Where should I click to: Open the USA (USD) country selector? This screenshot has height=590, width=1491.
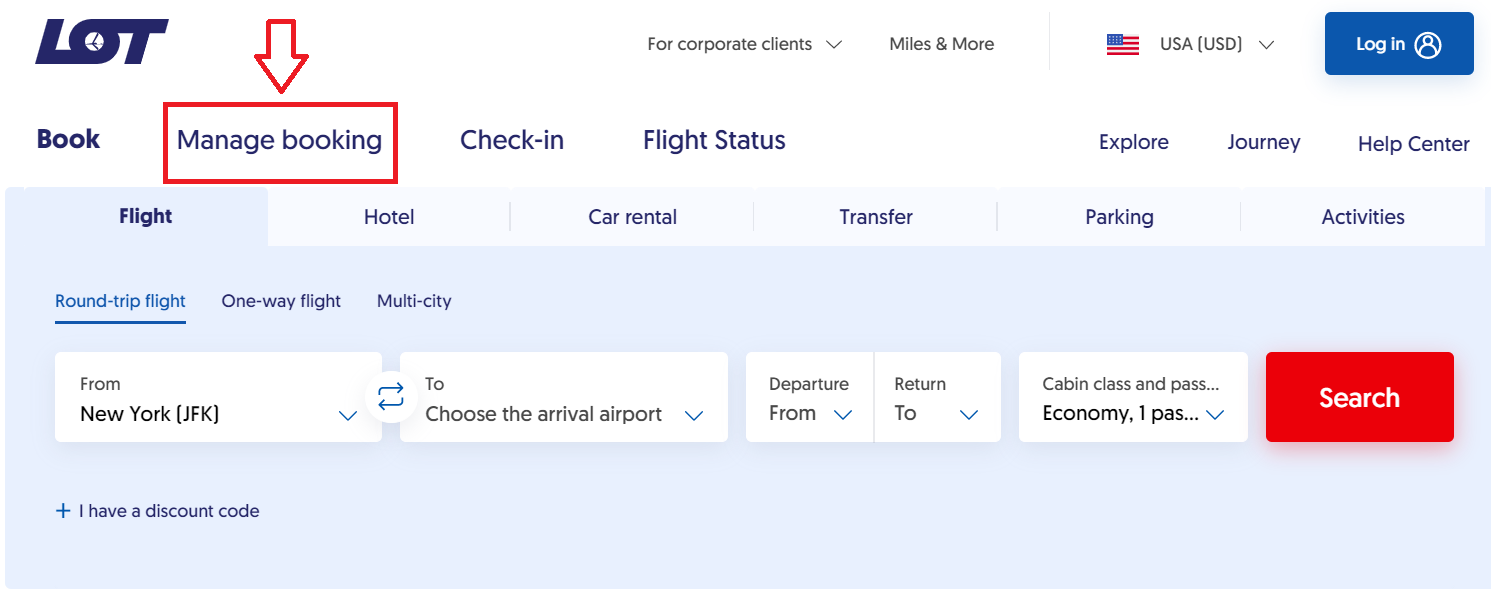(x=1191, y=44)
